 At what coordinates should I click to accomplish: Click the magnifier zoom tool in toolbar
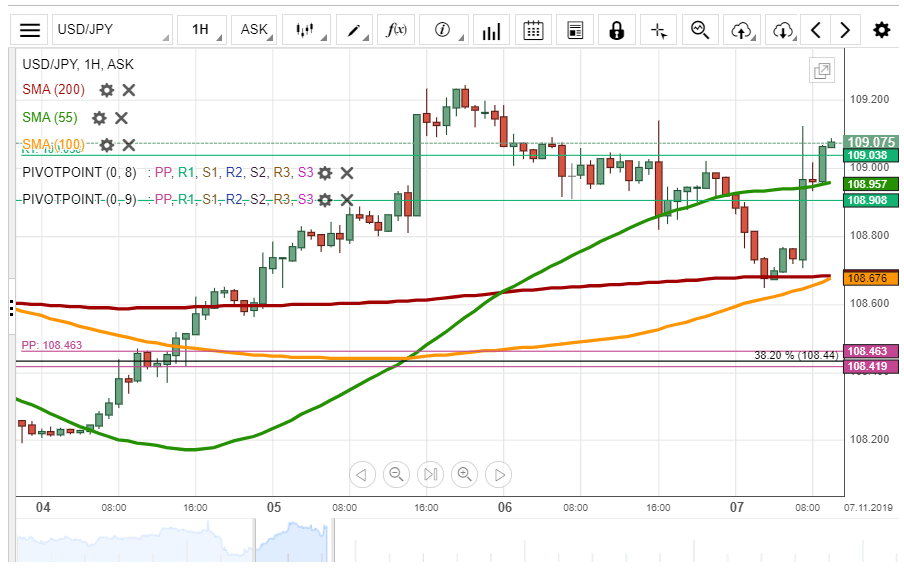pos(700,30)
